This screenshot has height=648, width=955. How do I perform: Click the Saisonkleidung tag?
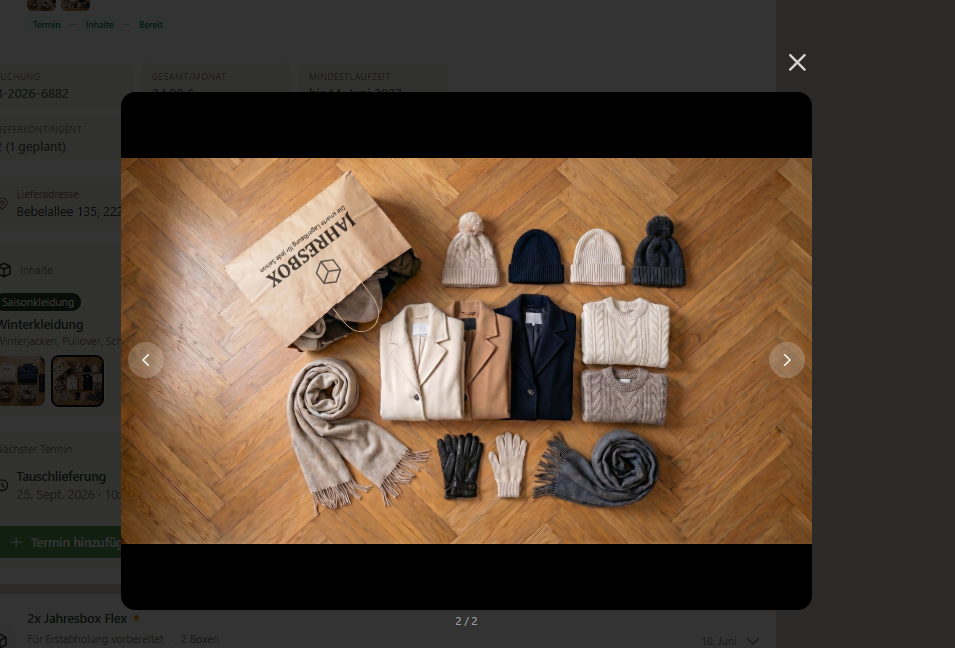pyautogui.click(x=38, y=302)
